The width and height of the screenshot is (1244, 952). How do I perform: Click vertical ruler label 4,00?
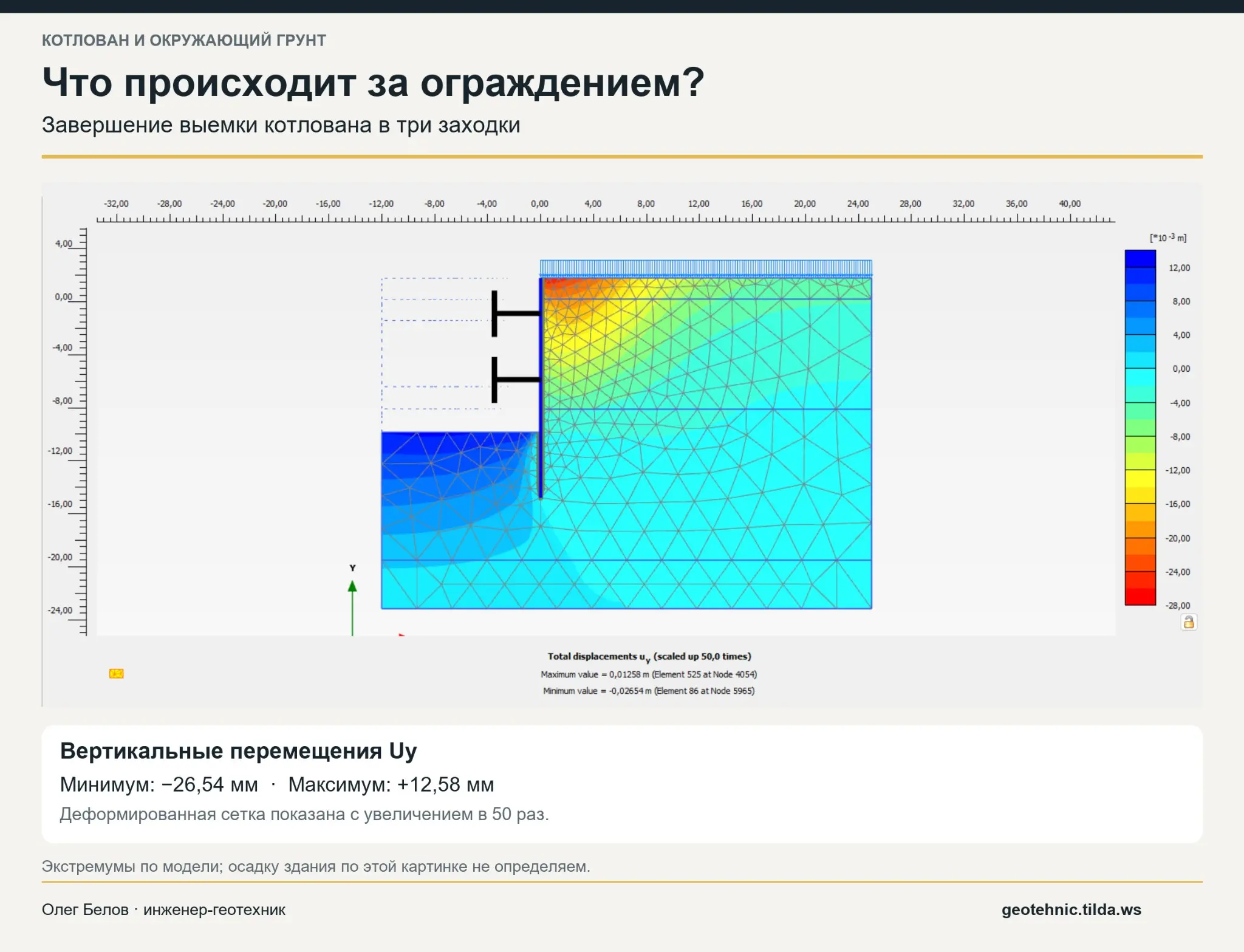coord(63,244)
